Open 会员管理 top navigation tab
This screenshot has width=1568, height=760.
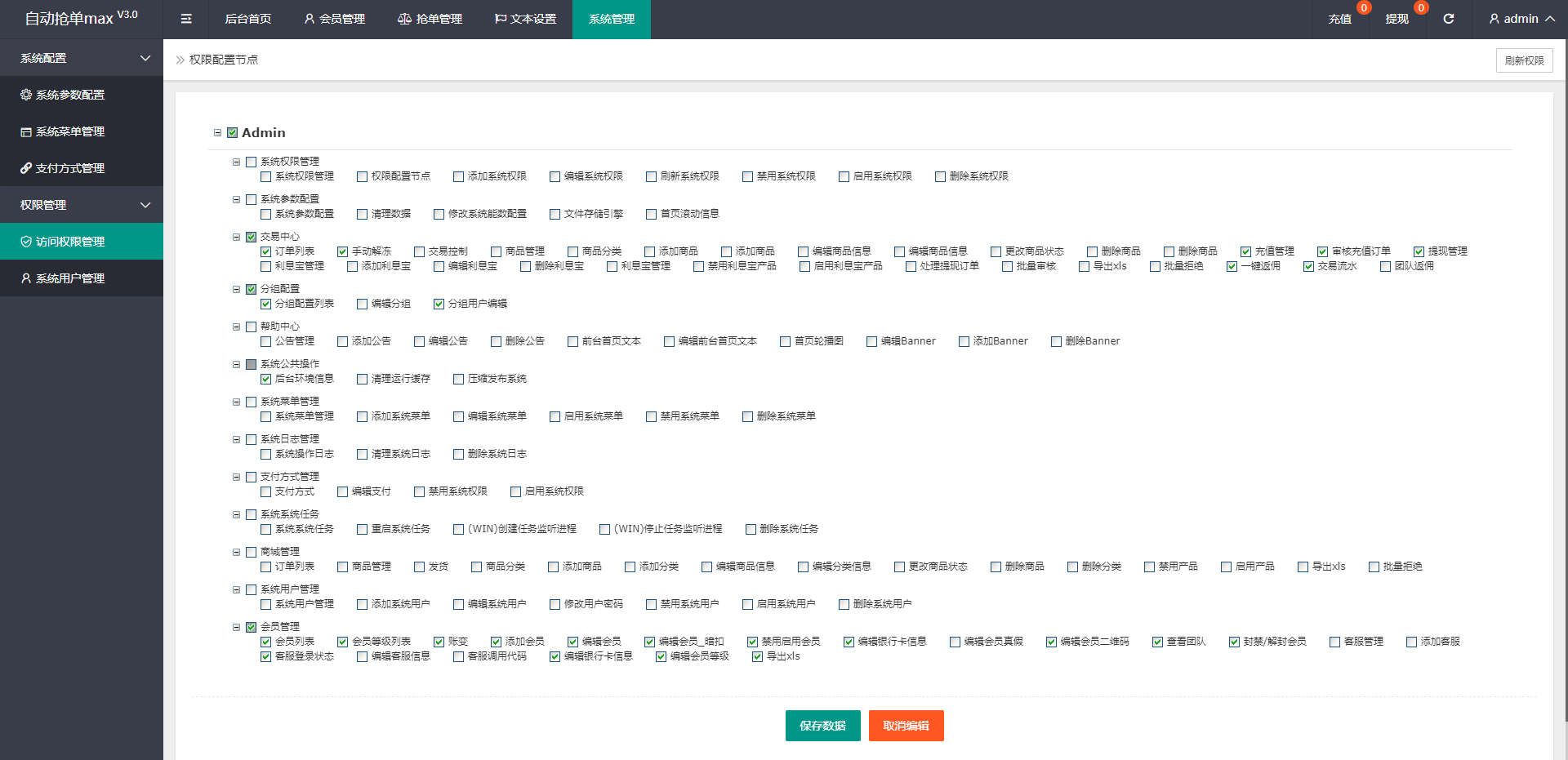coord(334,19)
